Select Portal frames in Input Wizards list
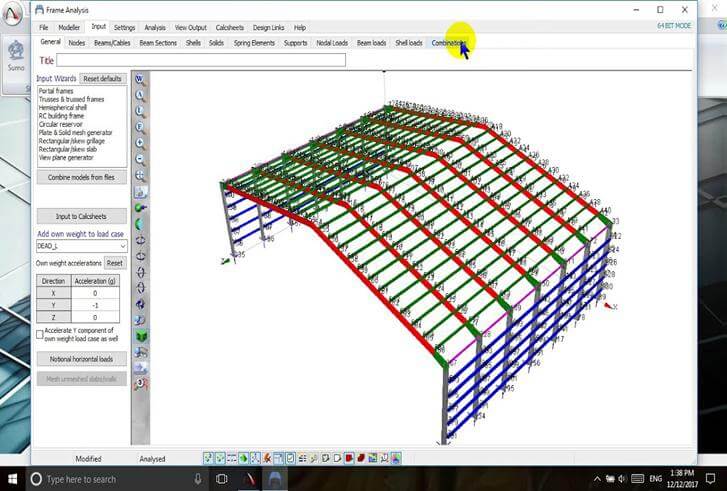This screenshot has height=491, width=727. click(x=58, y=91)
